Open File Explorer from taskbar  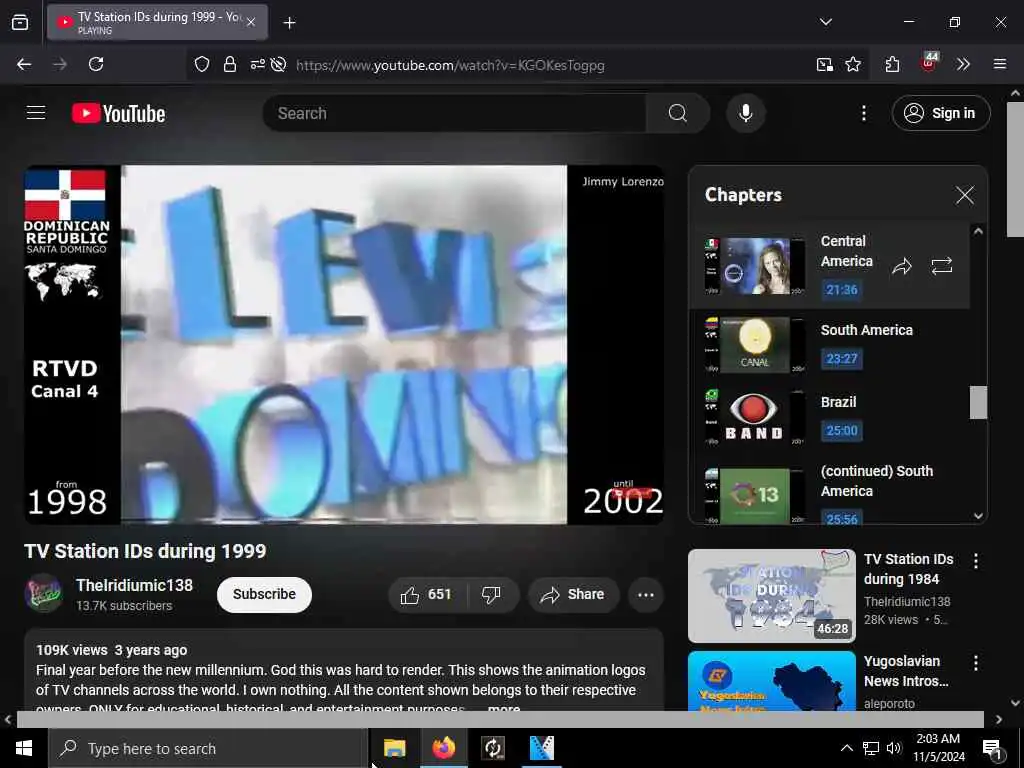(394, 748)
